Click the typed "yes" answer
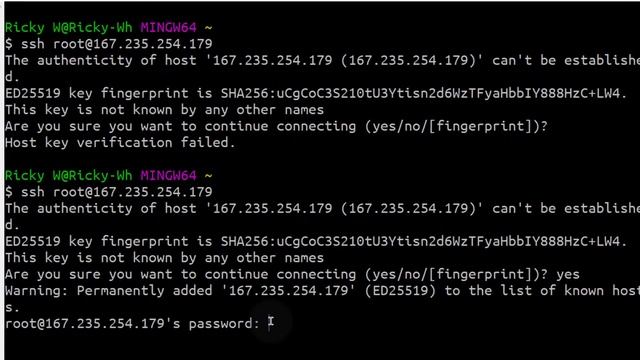The height and width of the screenshot is (360, 640). click(567, 275)
